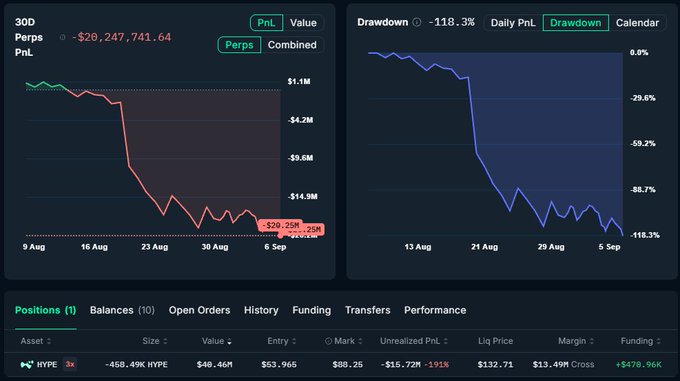680x381 pixels.
Task: Click the 21 Aug drawdown axis label
Action: tap(484, 247)
